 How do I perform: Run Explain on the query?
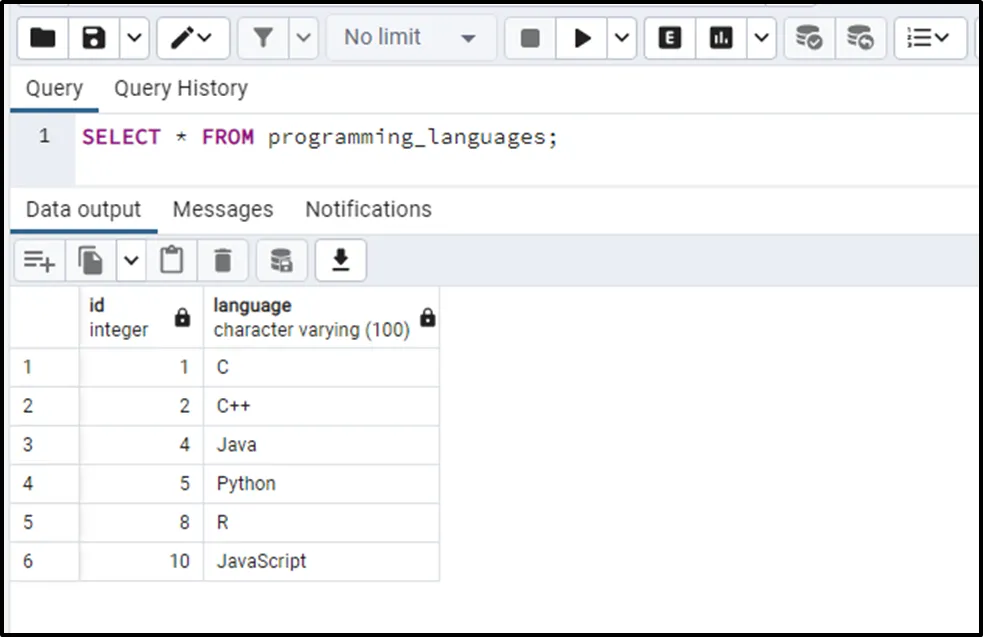pos(670,38)
